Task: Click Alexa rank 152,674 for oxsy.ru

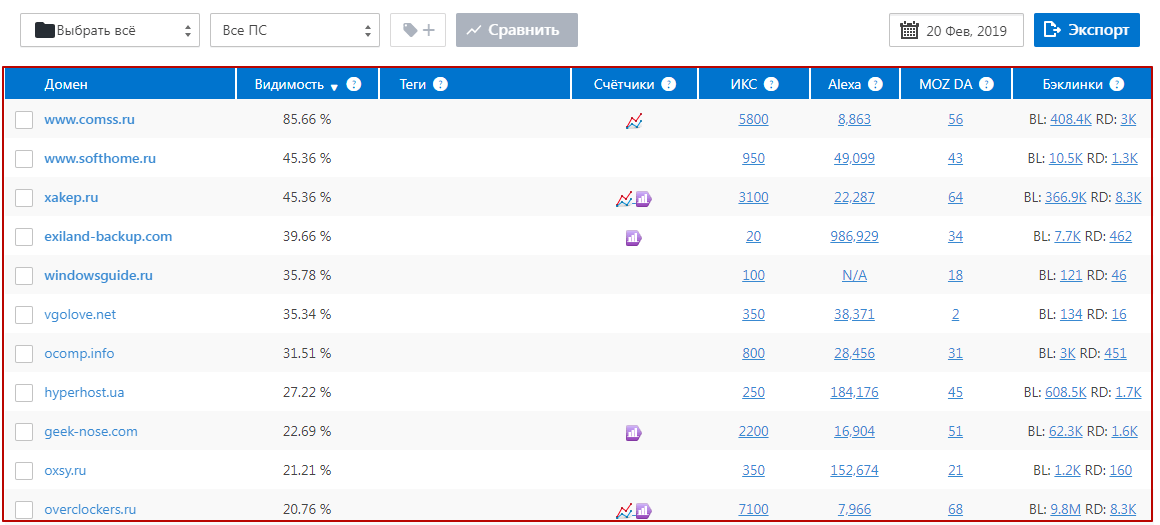Action: (854, 470)
